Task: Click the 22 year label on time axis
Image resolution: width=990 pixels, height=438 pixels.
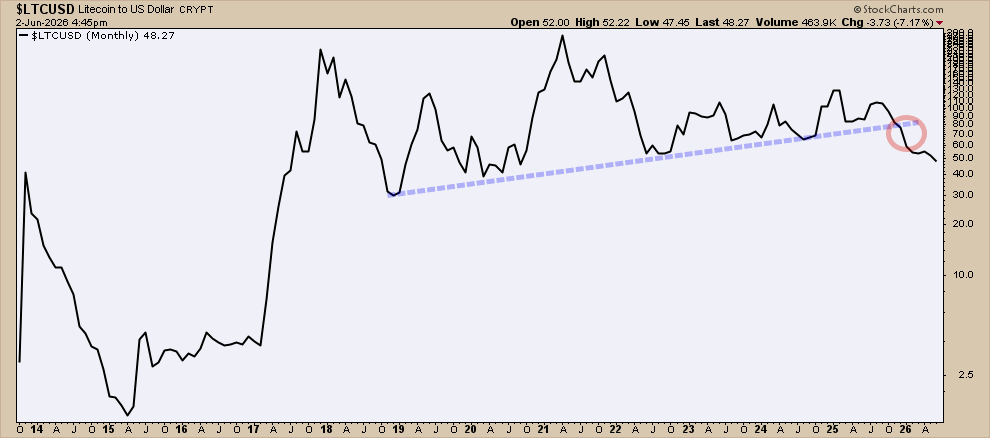Action: click(x=616, y=429)
